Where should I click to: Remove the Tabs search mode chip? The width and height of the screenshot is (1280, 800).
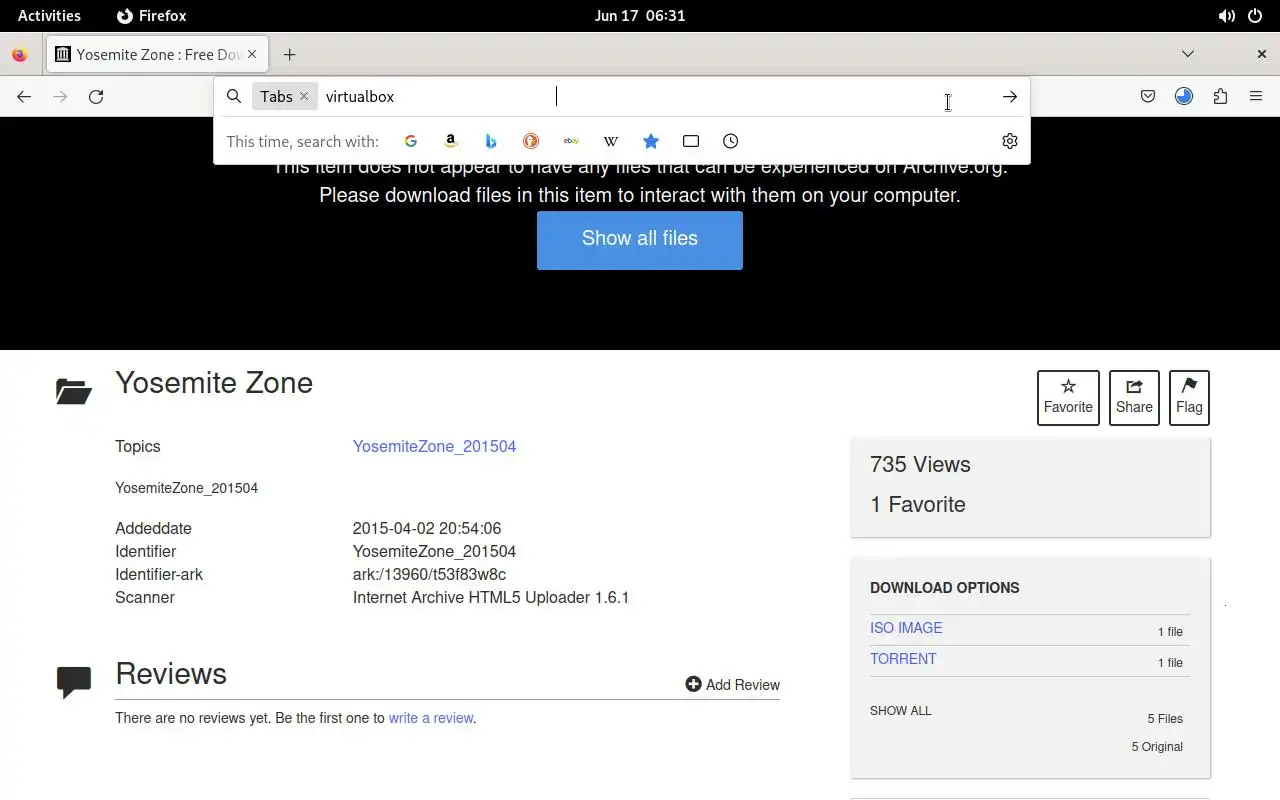pyautogui.click(x=304, y=96)
